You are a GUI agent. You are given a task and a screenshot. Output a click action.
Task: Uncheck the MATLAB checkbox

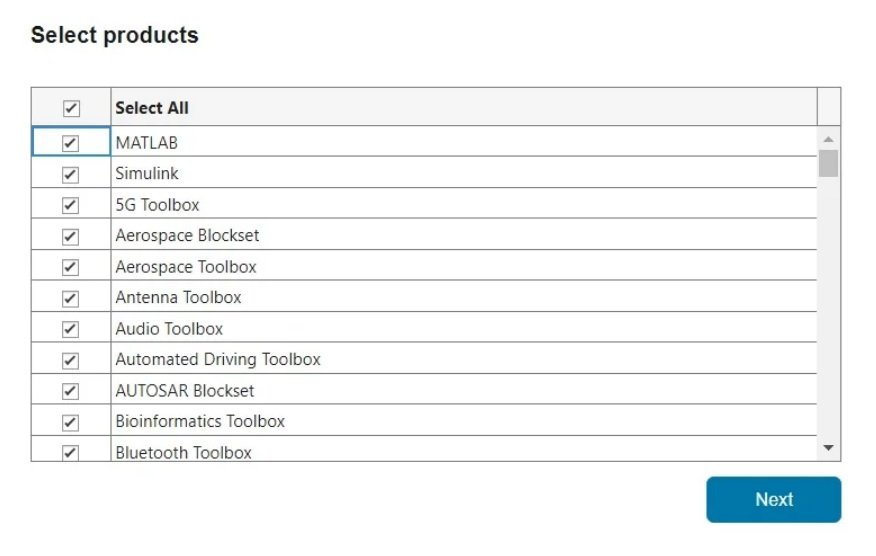click(70, 143)
